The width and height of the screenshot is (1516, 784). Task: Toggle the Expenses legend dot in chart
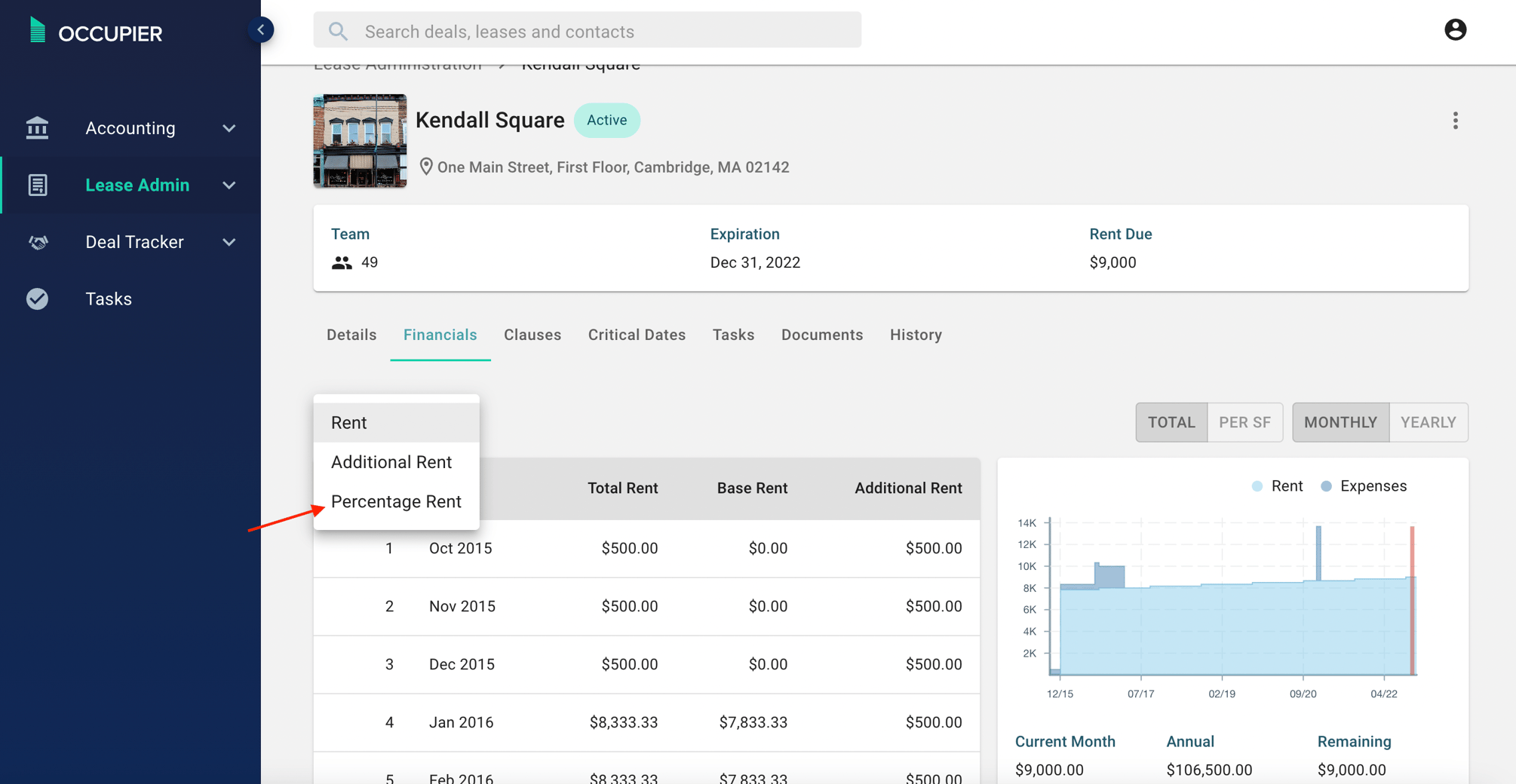(1326, 486)
